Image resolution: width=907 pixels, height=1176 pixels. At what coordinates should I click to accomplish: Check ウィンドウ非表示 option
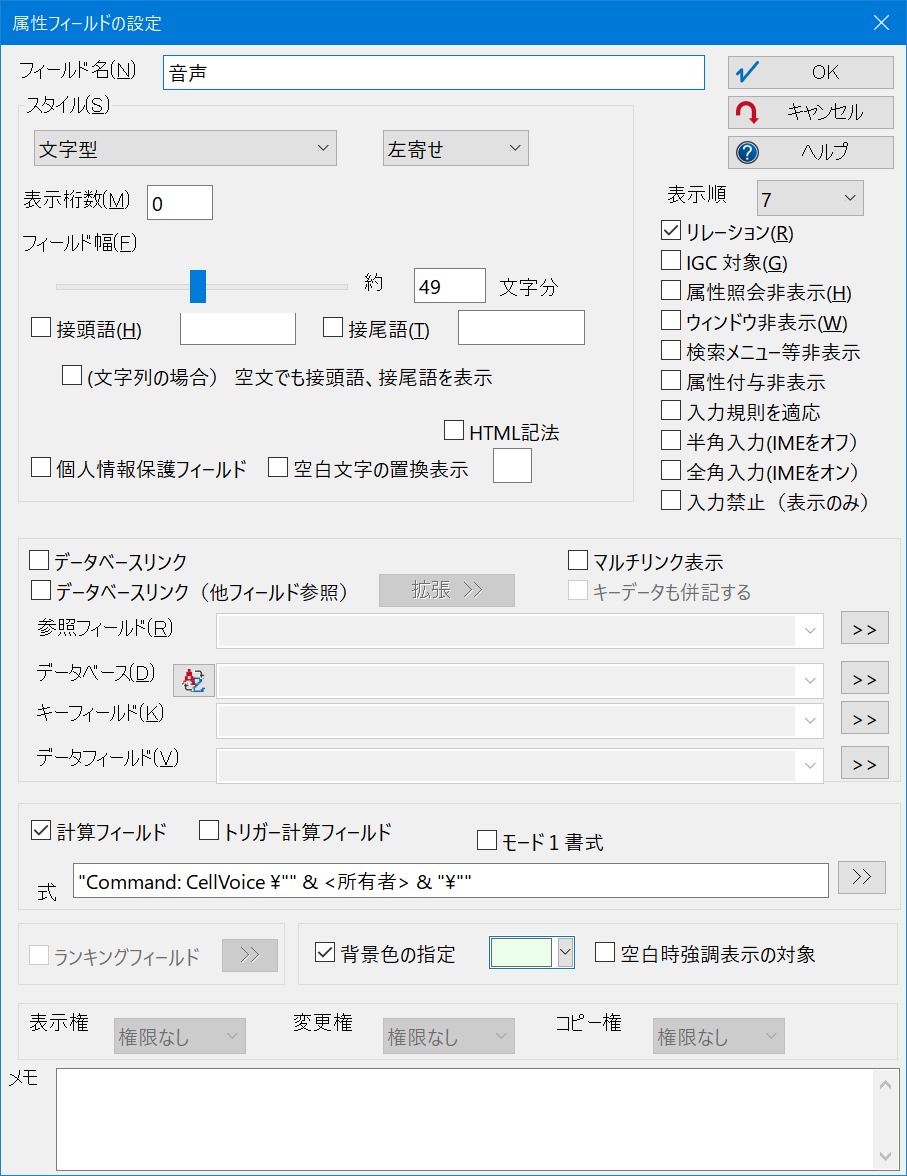click(x=671, y=321)
